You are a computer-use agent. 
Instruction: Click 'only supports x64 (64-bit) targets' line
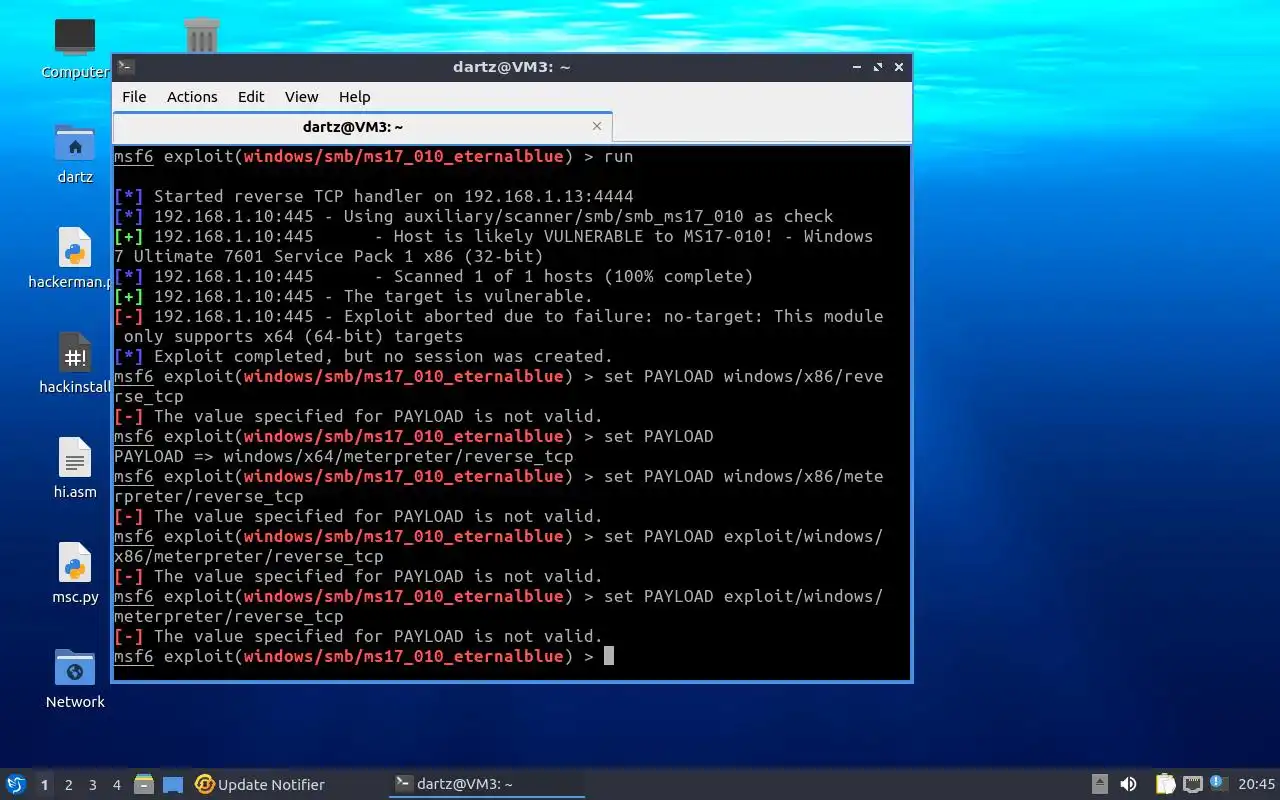(294, 336)
